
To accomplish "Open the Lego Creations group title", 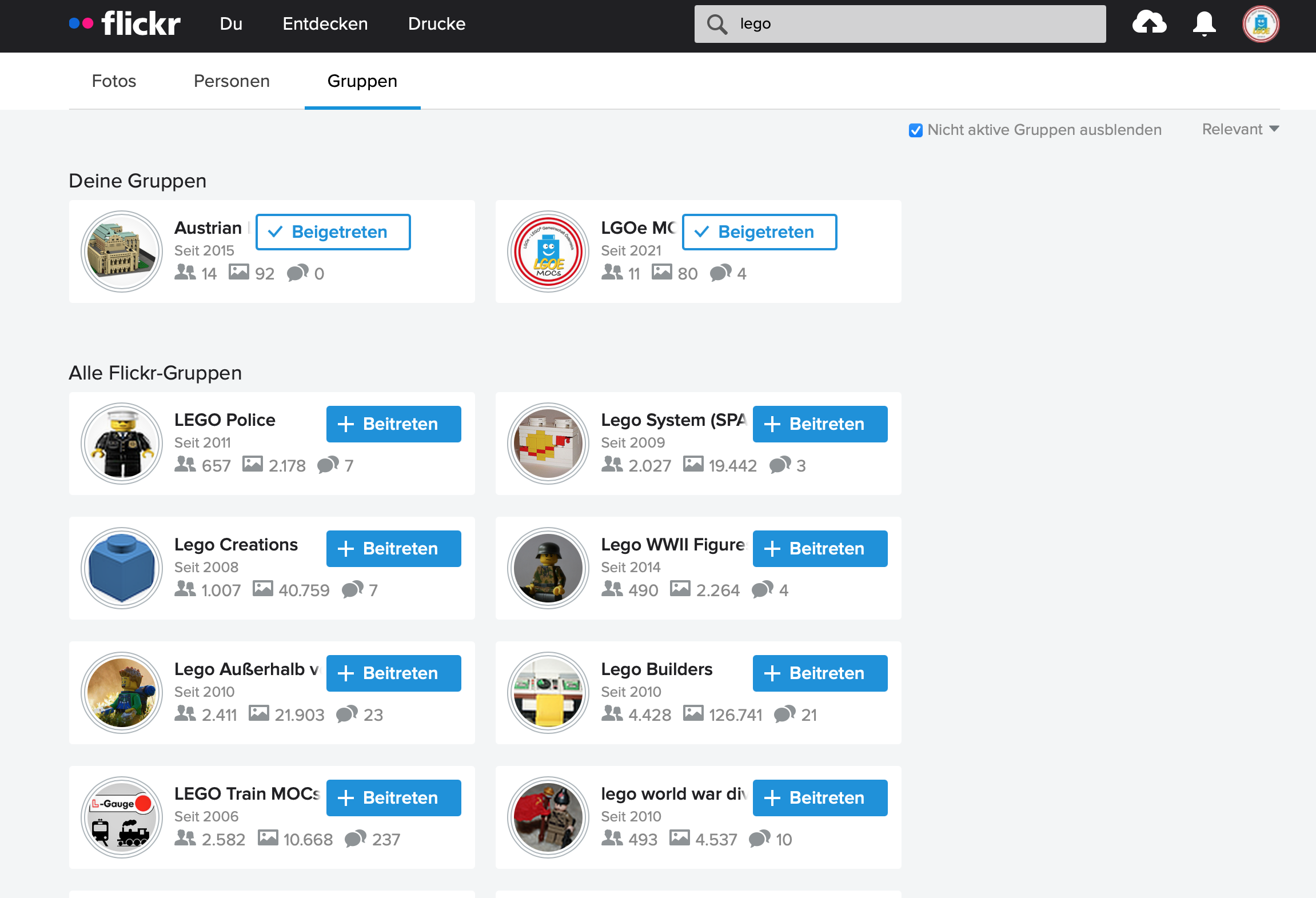I will point(236,544).
